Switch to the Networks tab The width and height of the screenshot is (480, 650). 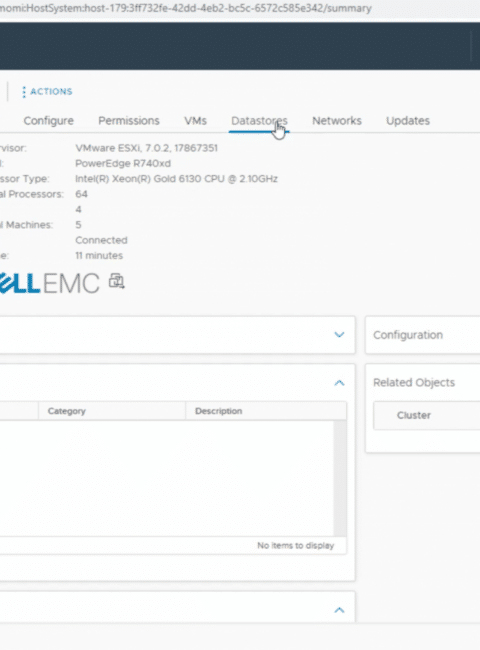point(337,121)
